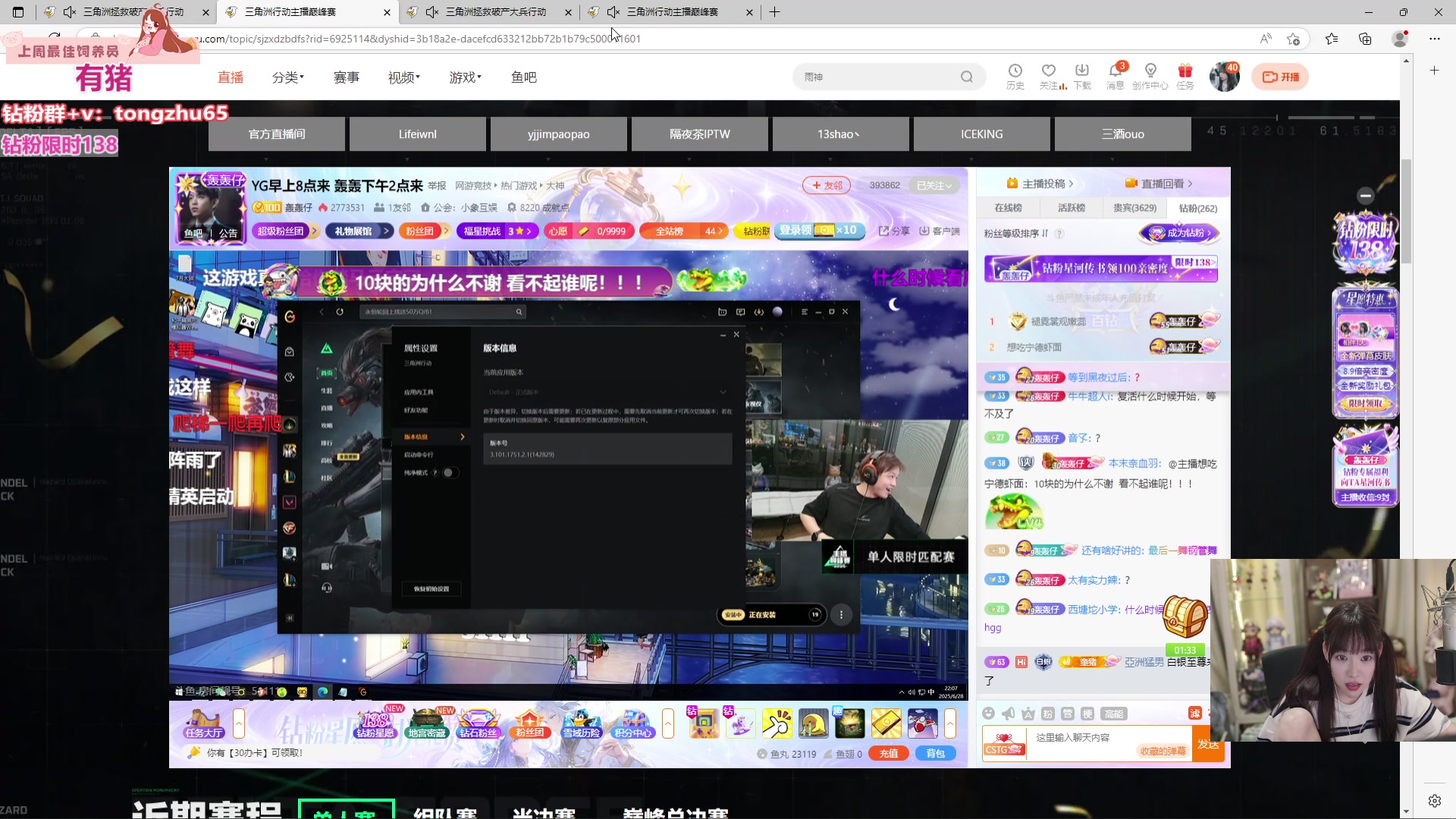
Task: Switch to ICEKING stream
Action: [982, 134]
